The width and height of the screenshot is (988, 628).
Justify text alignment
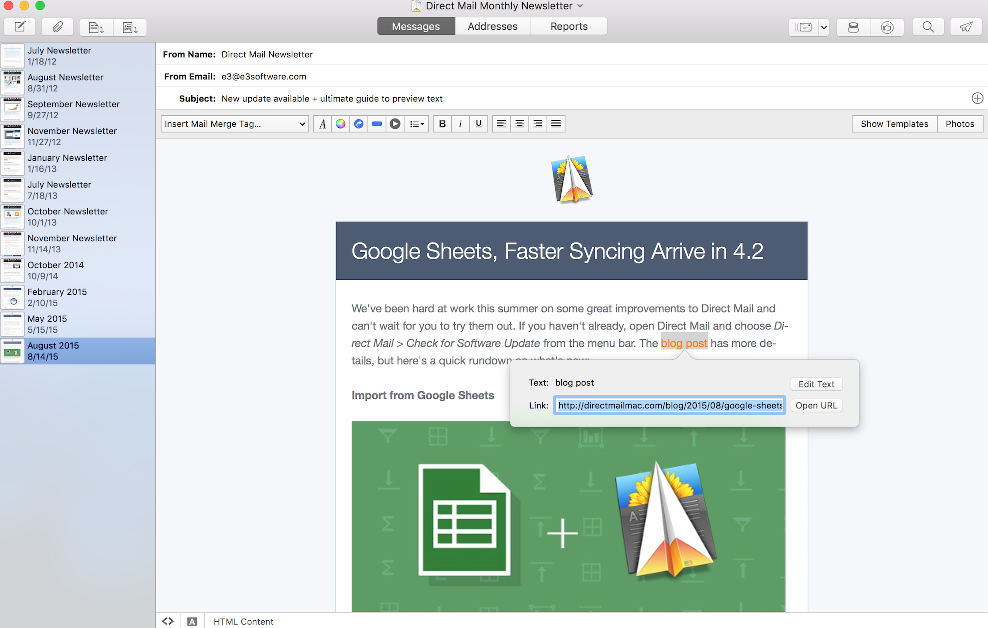(556, 124)
